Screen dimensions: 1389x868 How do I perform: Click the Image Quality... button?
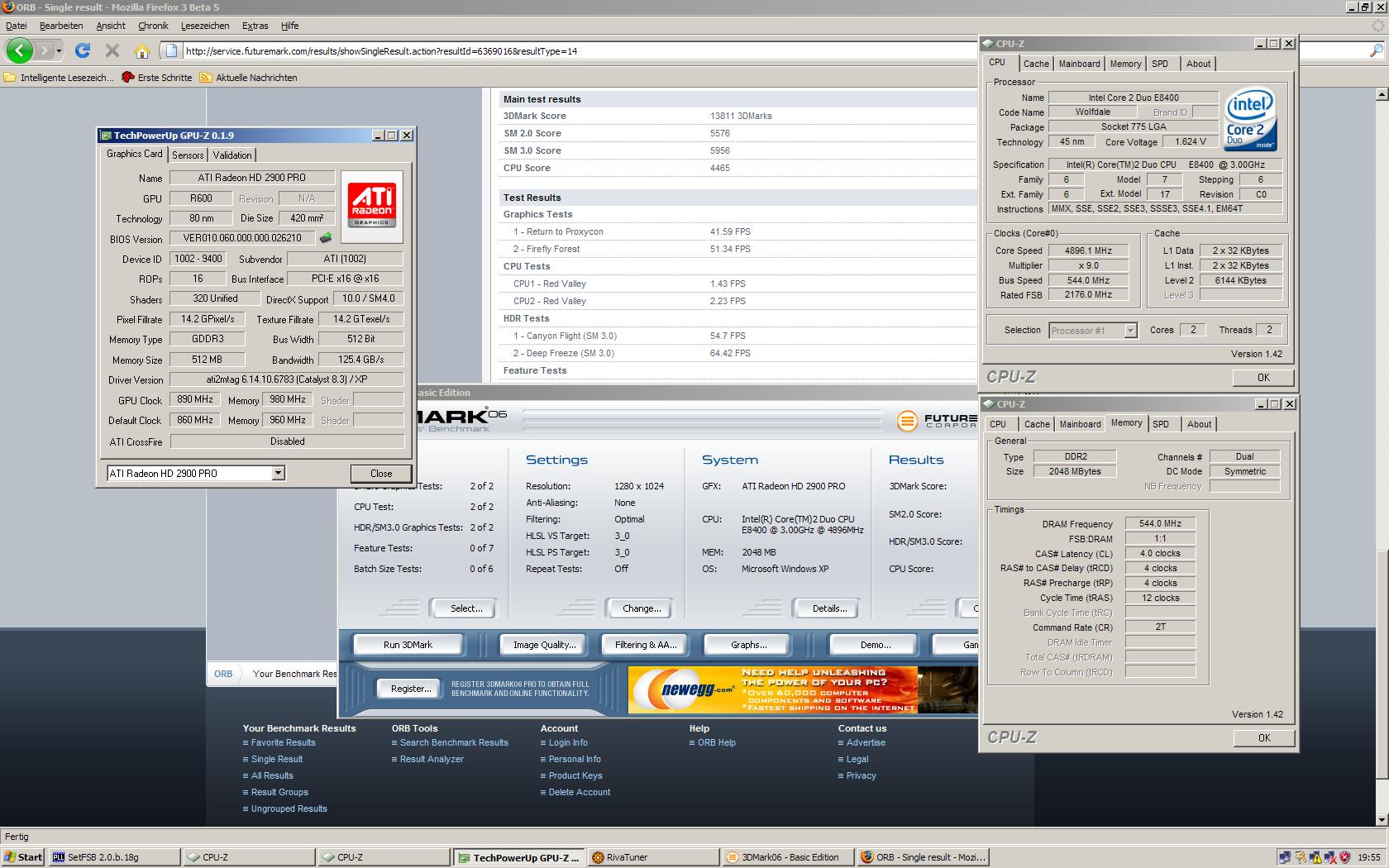[544, 645]
